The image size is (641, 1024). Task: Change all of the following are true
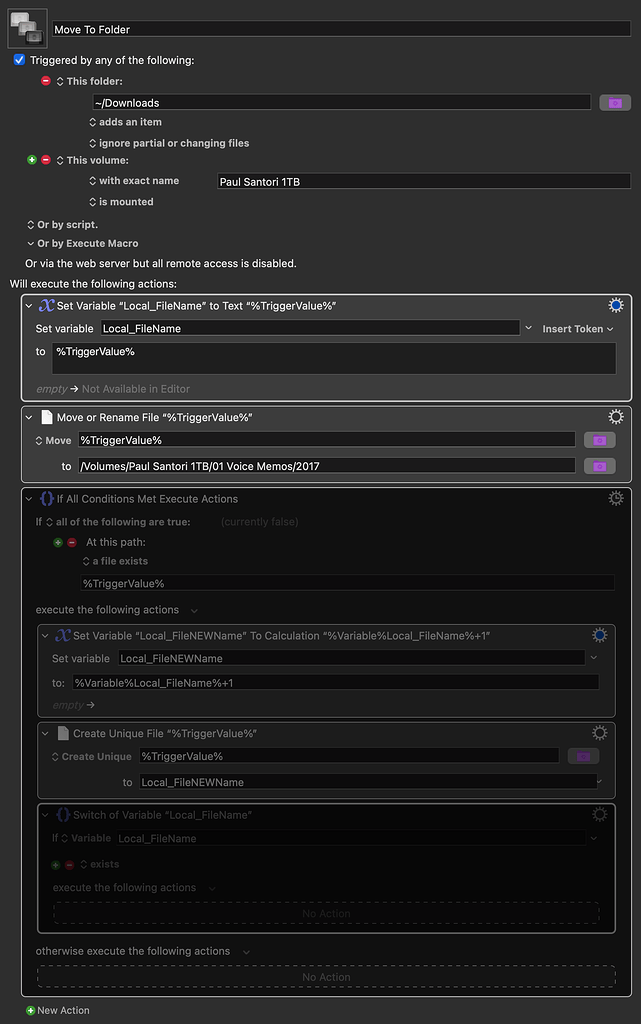[118, 522]
